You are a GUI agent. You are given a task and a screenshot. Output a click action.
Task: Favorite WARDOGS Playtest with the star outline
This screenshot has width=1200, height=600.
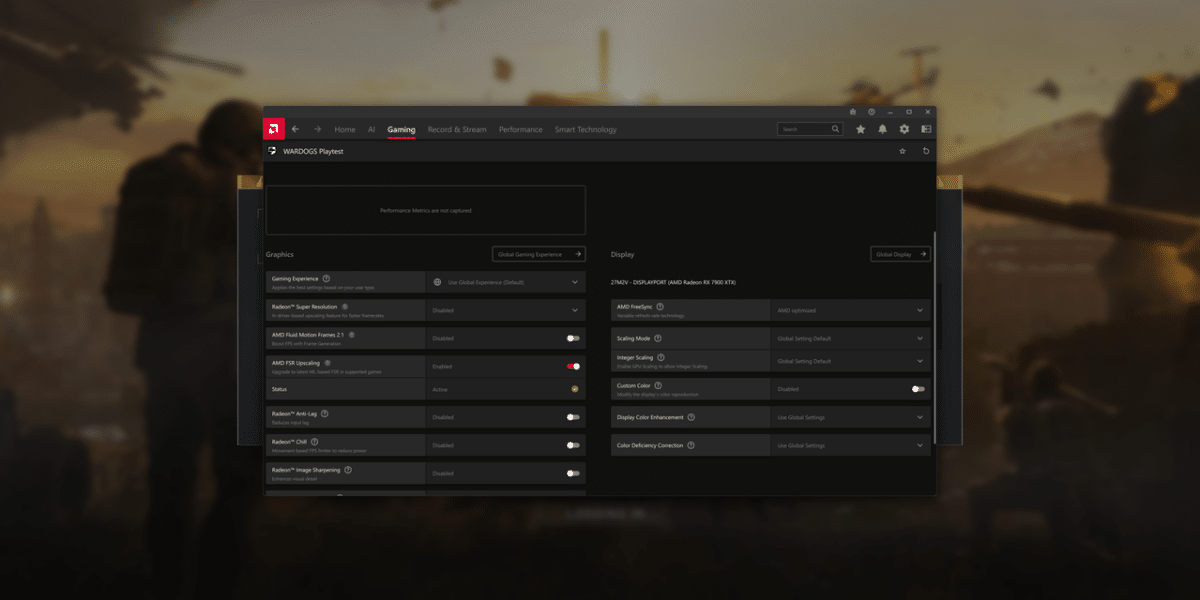[x=903, y=151]
